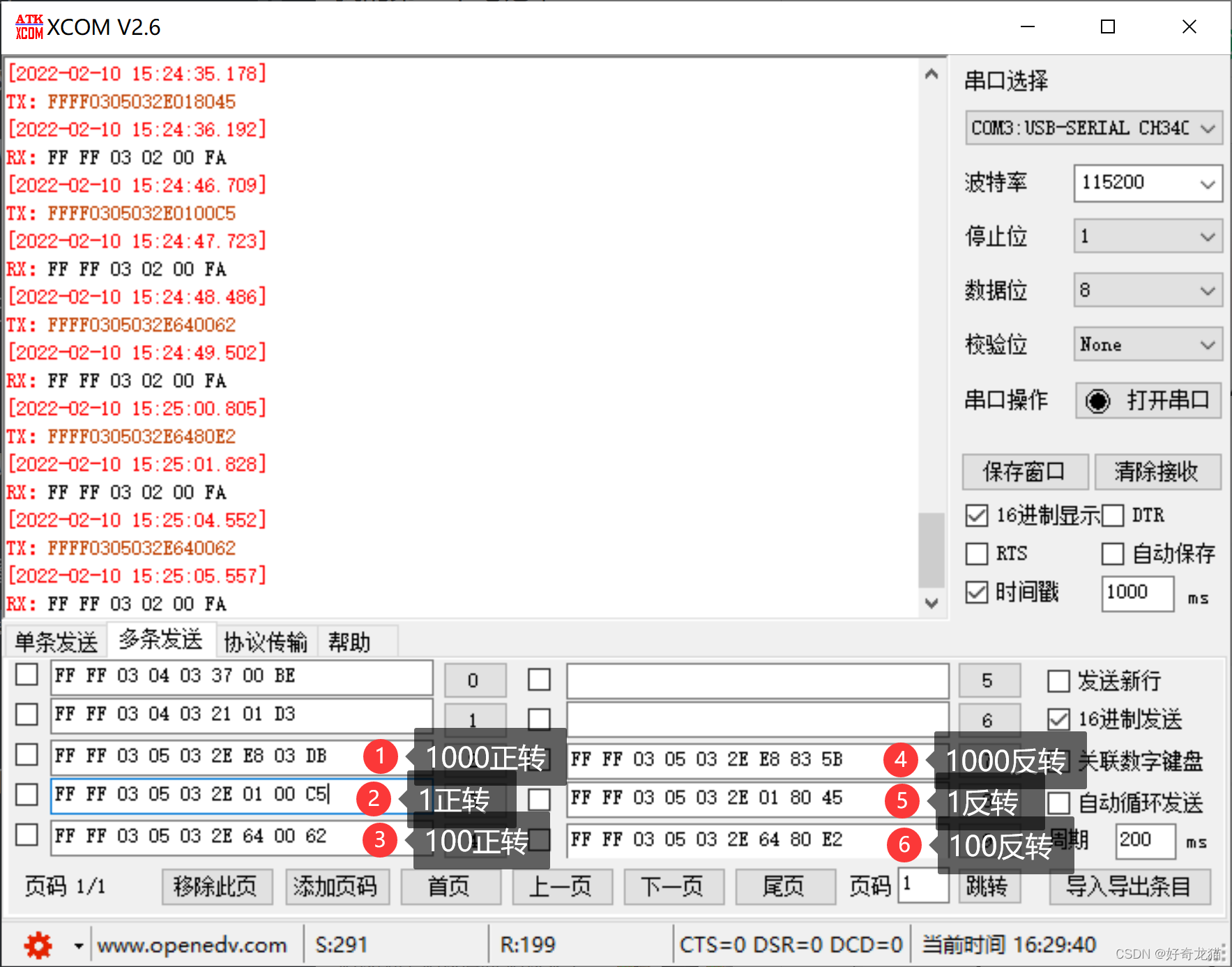Go to first page with 首页 button
The width and height of the screenshot is (1232, 967).
(x=450, y=887)
